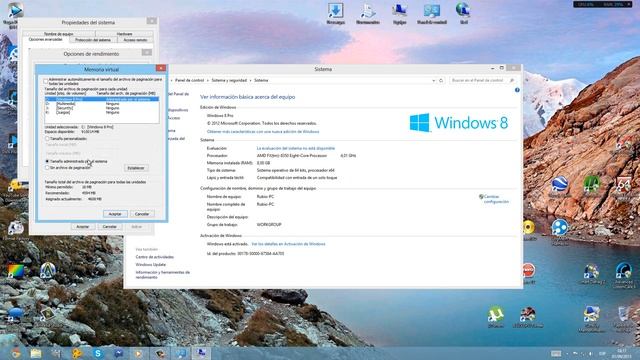Click Cancelar in Opciones de rendimiento window
The width and height of the screenshot is (640, 360).
109,227
